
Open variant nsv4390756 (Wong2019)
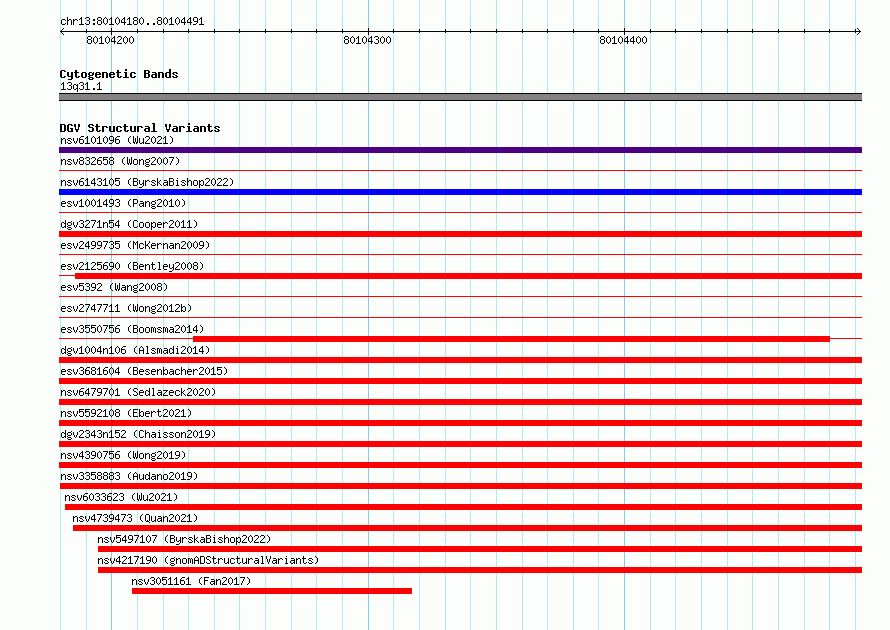tap(123, 455)
